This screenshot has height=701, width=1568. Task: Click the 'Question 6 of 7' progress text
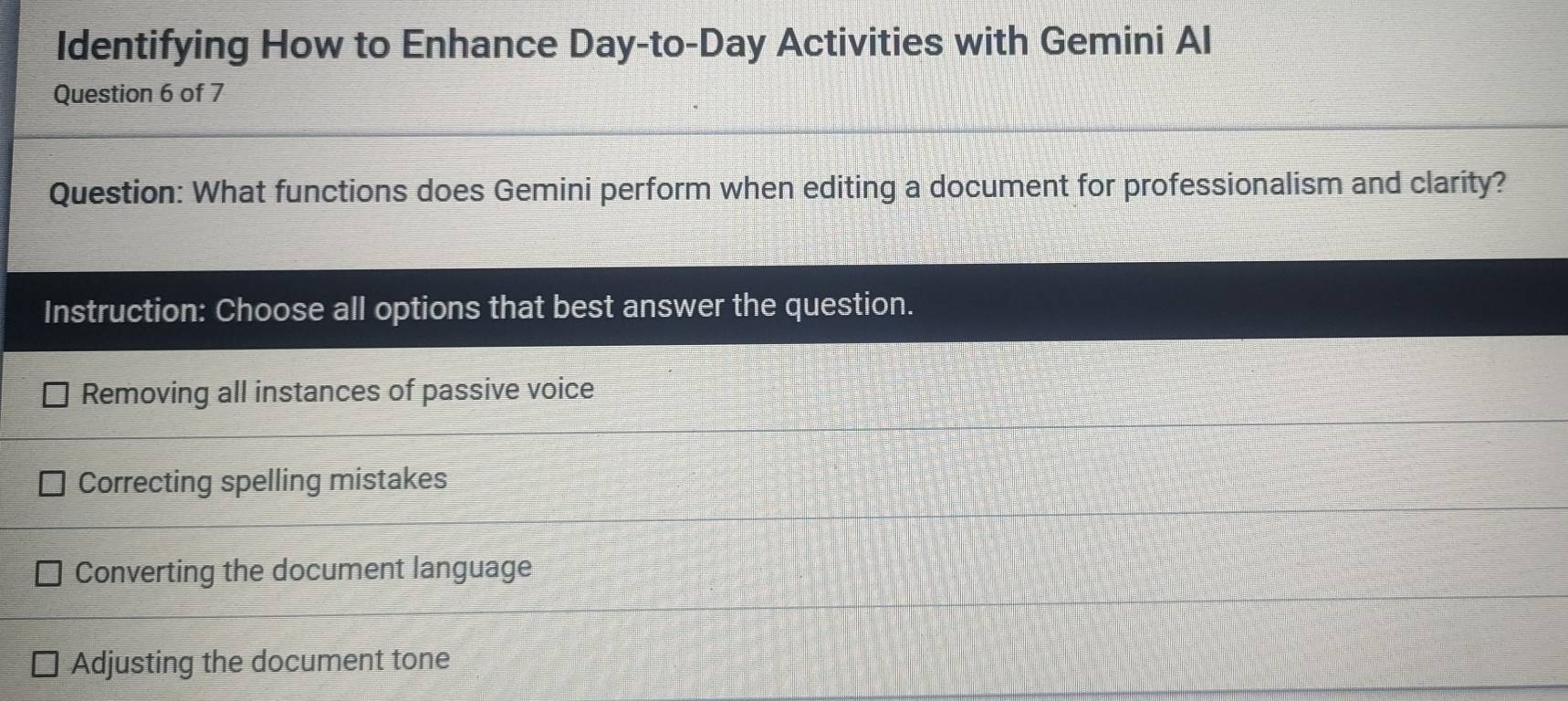coord(139,94)
